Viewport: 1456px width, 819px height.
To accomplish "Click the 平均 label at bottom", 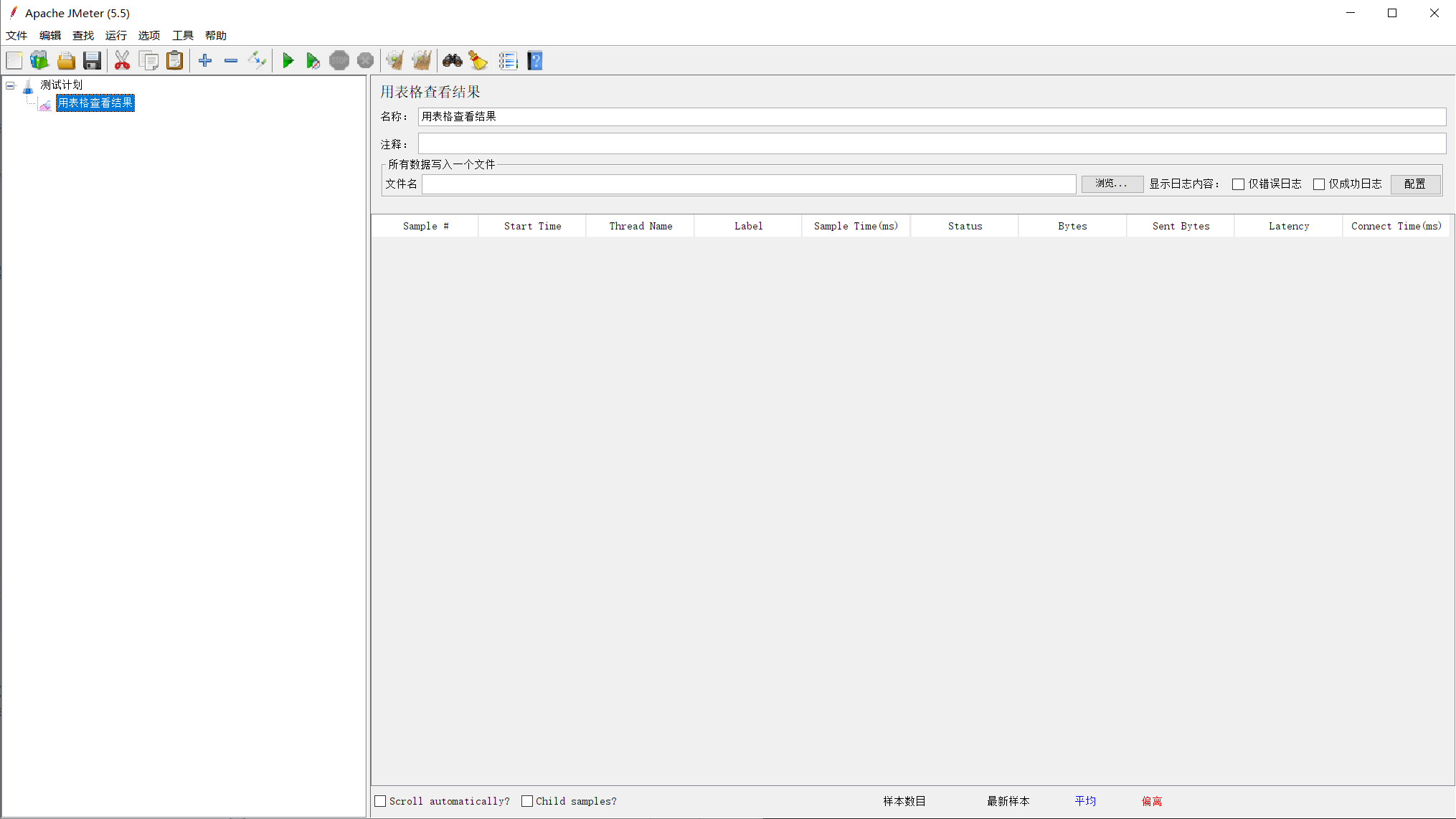I will click(1085, 801).
